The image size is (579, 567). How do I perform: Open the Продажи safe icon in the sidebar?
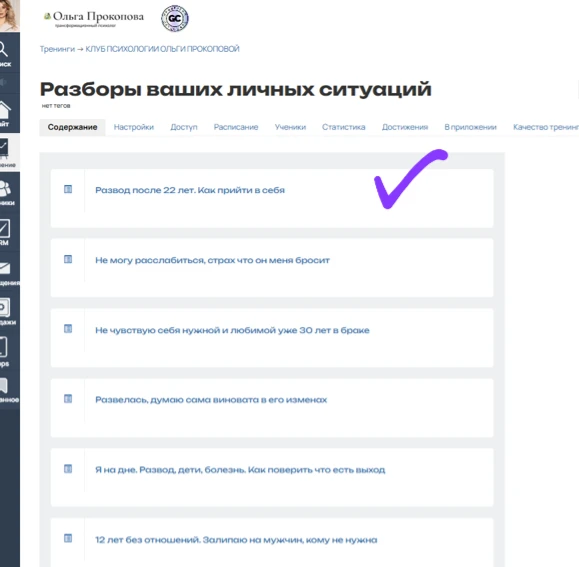[5, 307]
